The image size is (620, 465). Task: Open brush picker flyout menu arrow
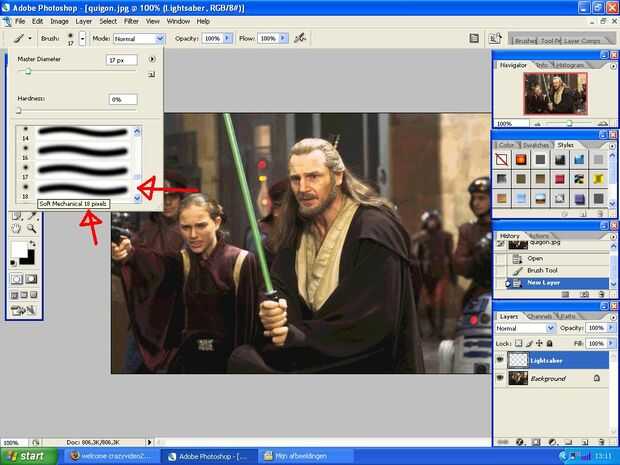coord(152,59)
